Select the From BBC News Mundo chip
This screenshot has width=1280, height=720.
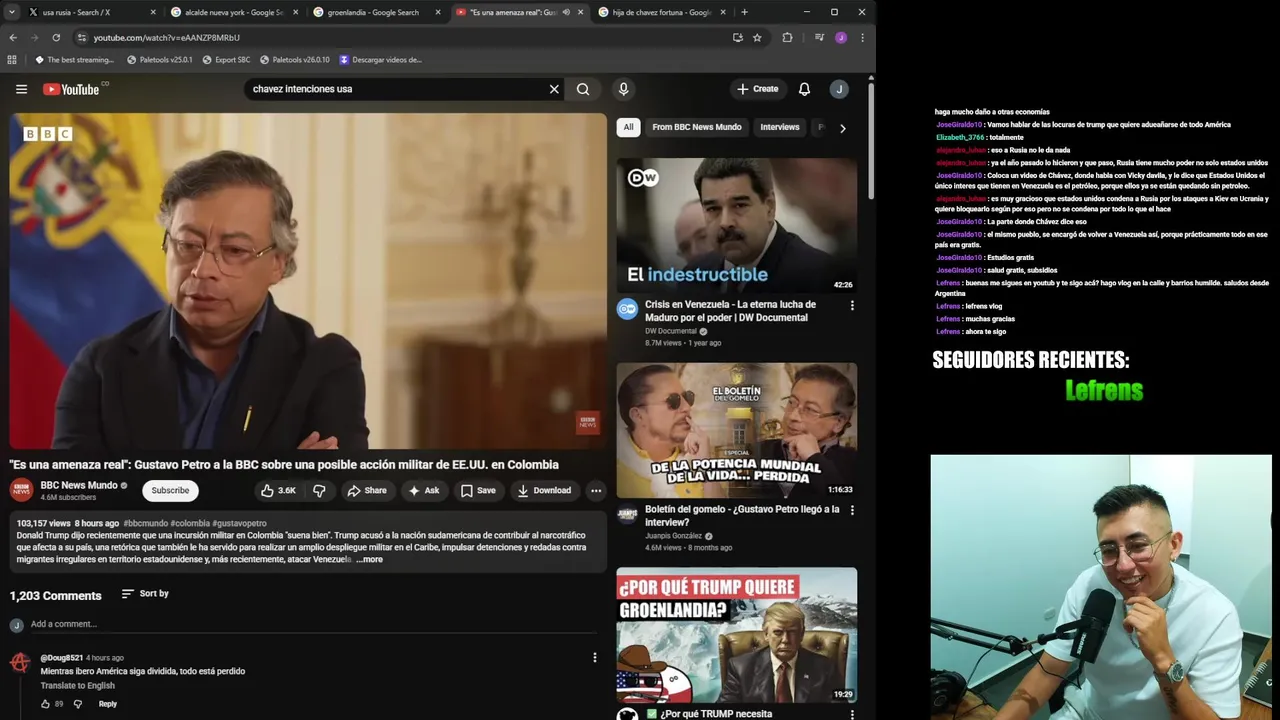697,127
